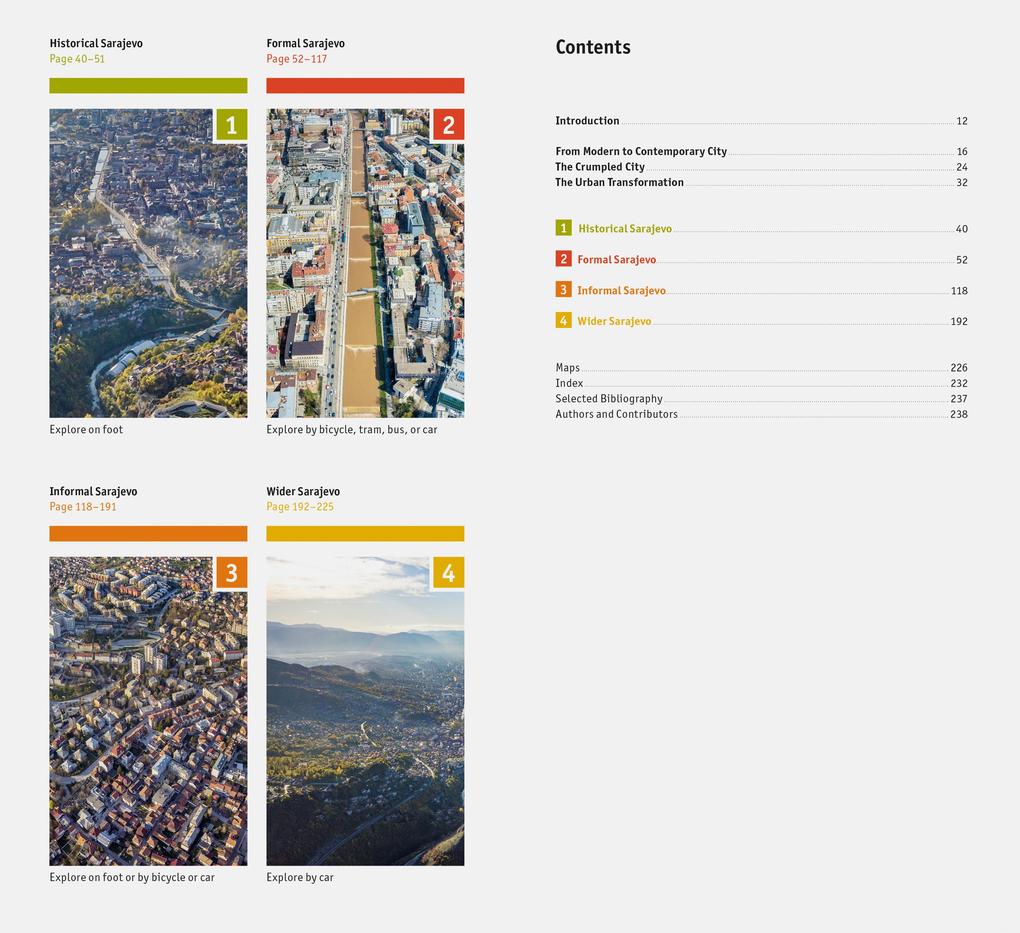Select the orange square icon beside Informal Sarajevo entry

[562, 290]
